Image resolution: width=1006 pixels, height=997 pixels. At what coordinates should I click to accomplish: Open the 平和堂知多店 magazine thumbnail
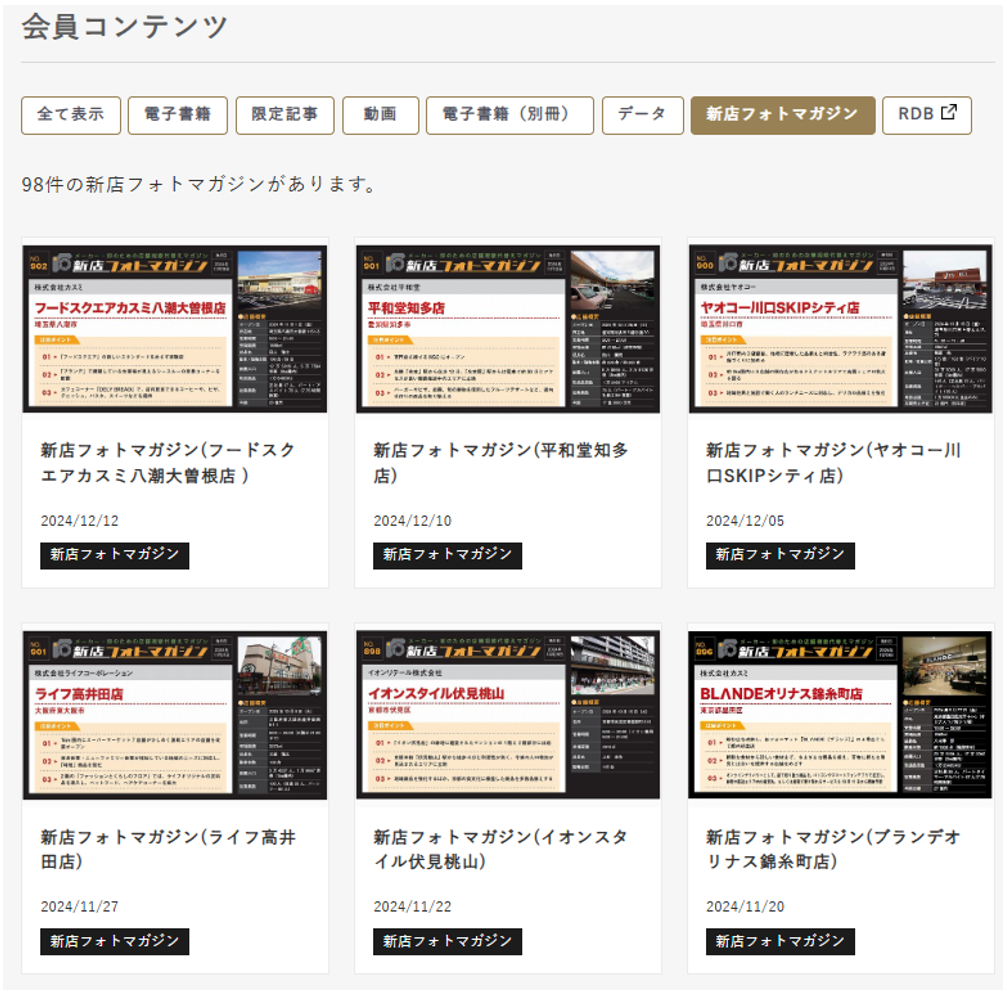(508, 328)
